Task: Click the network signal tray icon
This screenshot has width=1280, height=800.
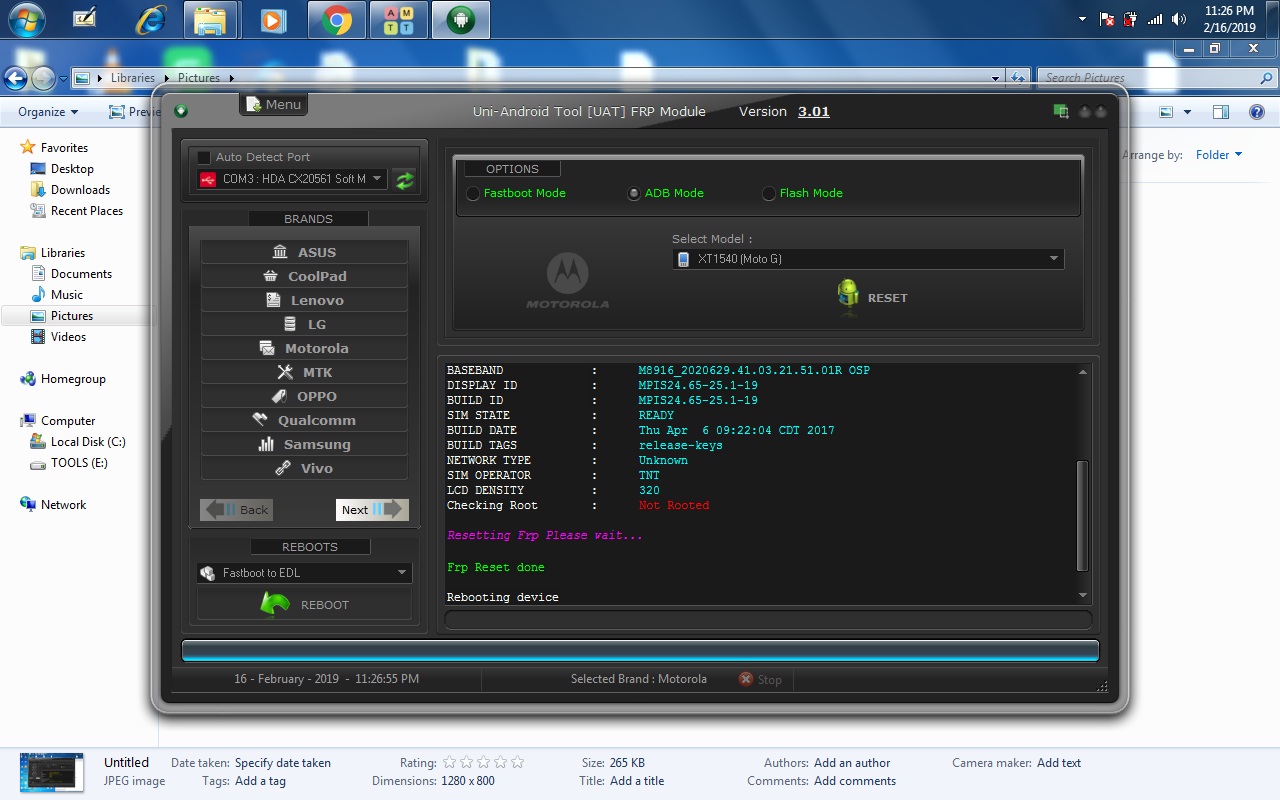Action: click(x=1155, y=19)
